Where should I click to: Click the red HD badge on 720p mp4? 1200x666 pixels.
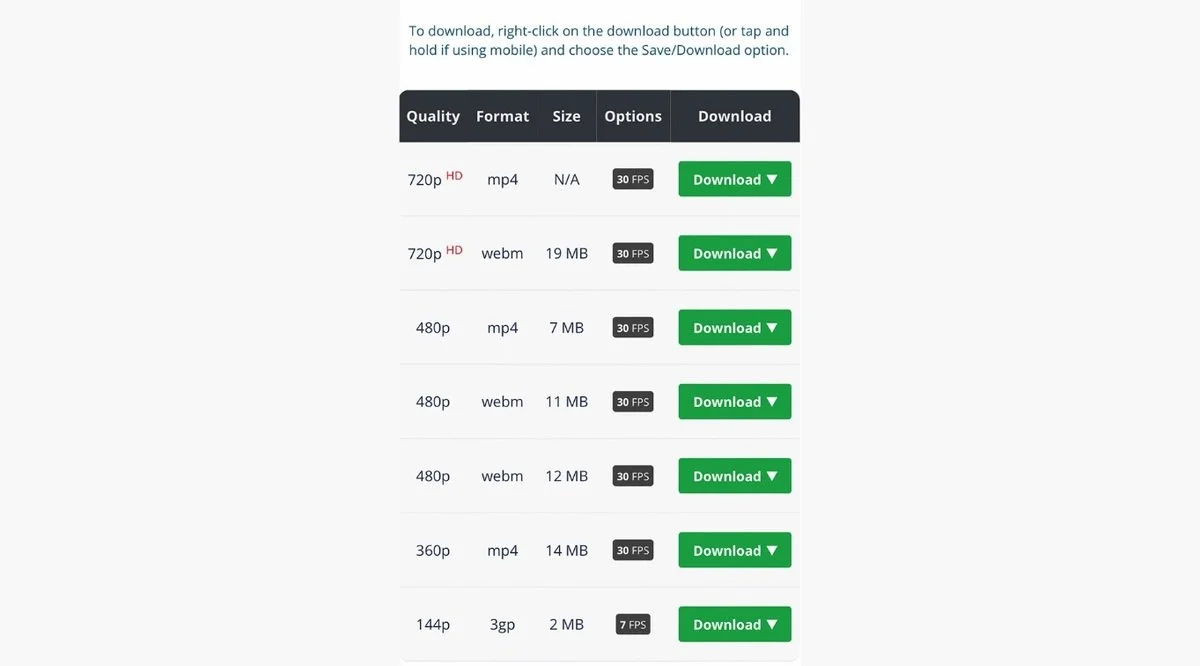coord(454,175)
